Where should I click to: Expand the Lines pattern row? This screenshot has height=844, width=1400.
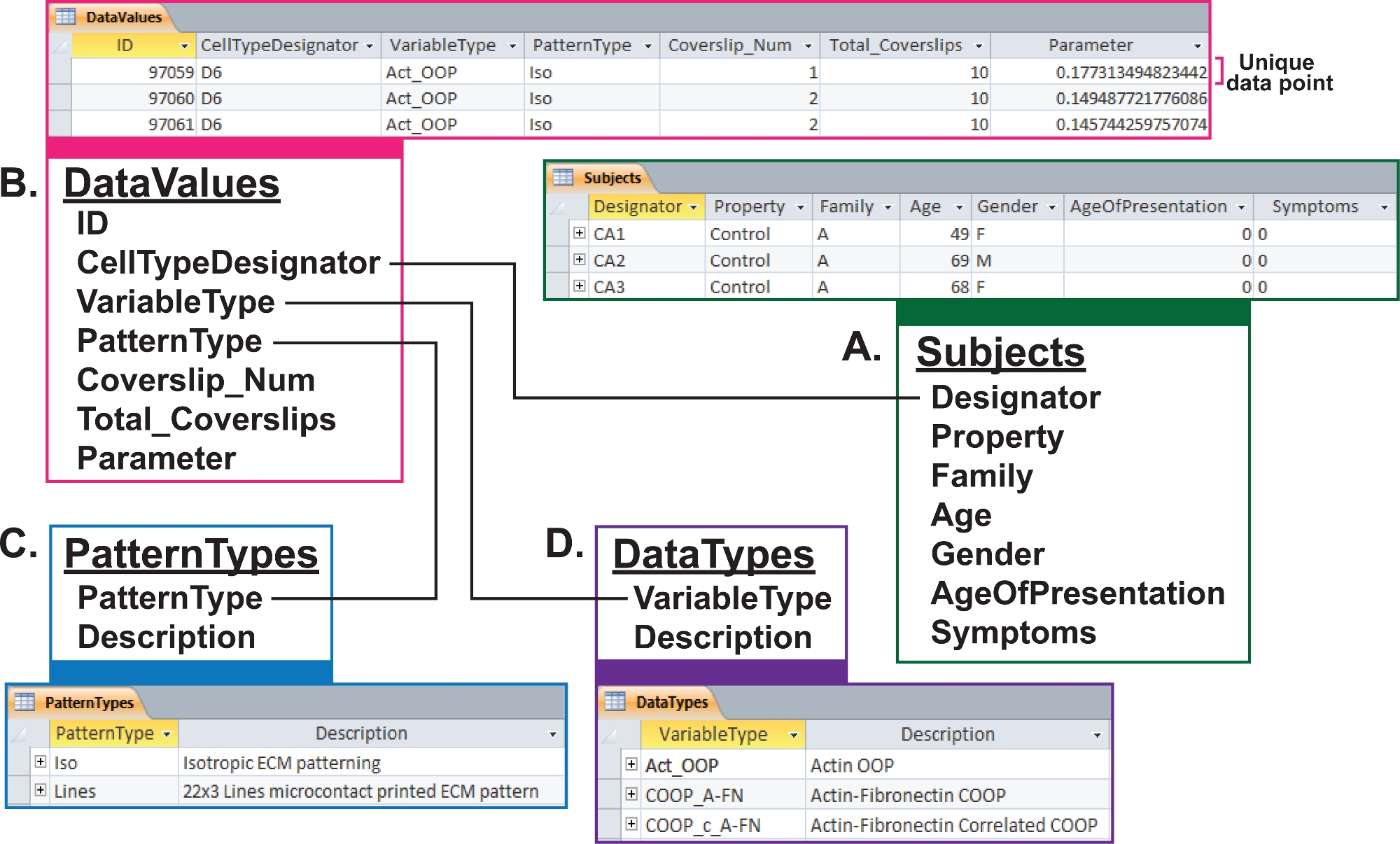click(x=41, y=791)
